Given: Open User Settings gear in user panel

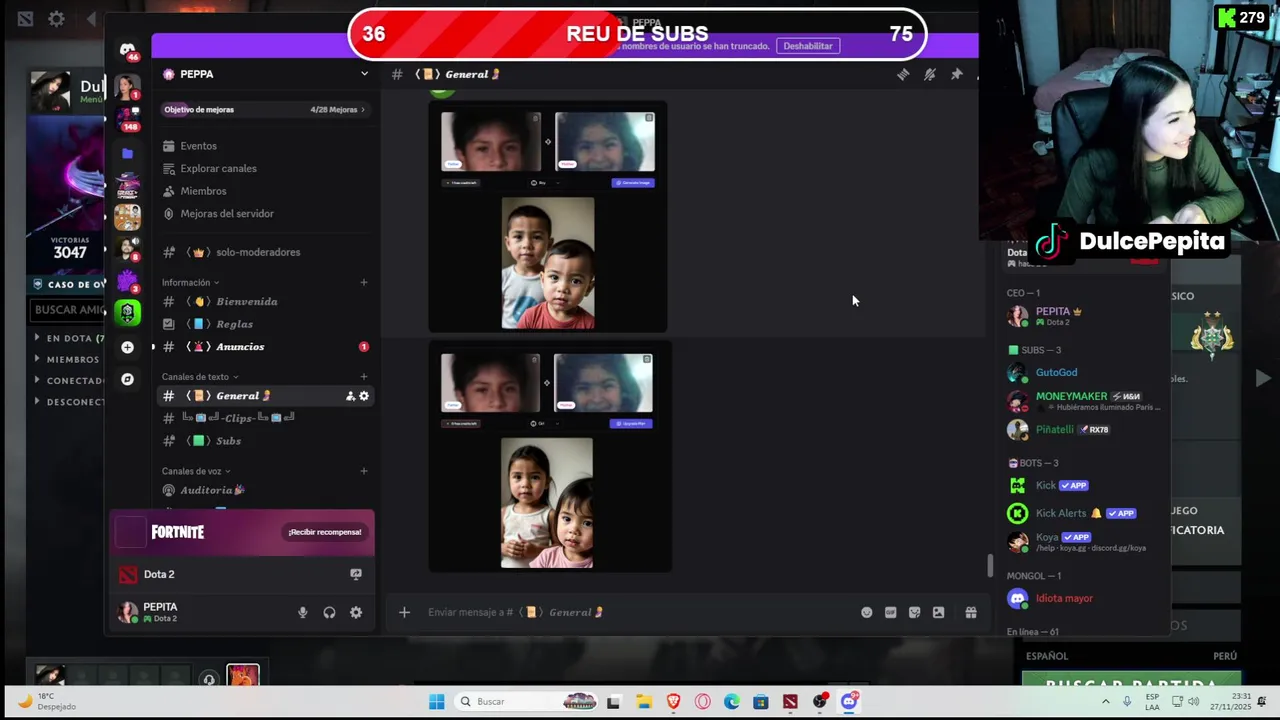Looking at the screenshot, I should point(356,613).
